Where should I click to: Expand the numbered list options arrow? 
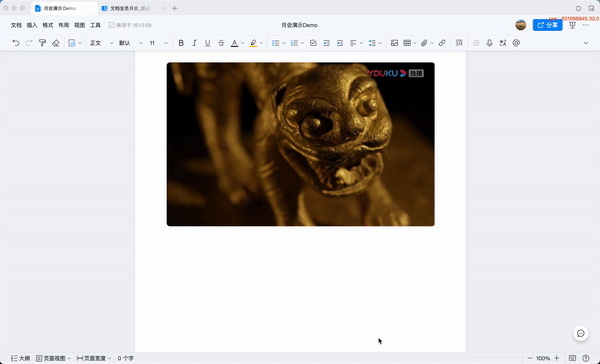click(302, 43)
